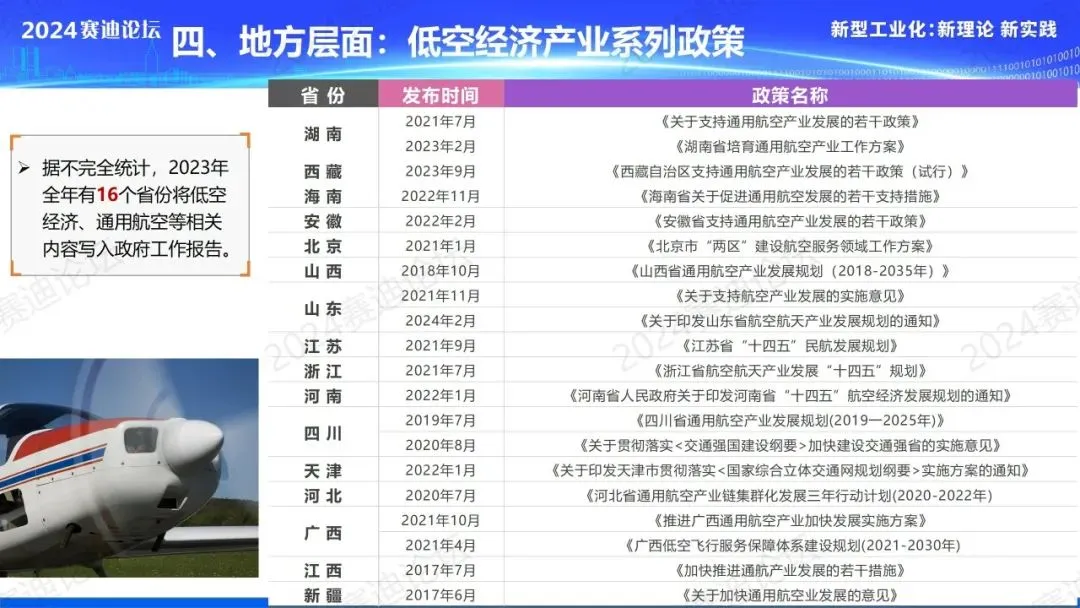Click the arrow bullet in the callout box
This screenshot has width=1080, height=608.
(25, 167)
